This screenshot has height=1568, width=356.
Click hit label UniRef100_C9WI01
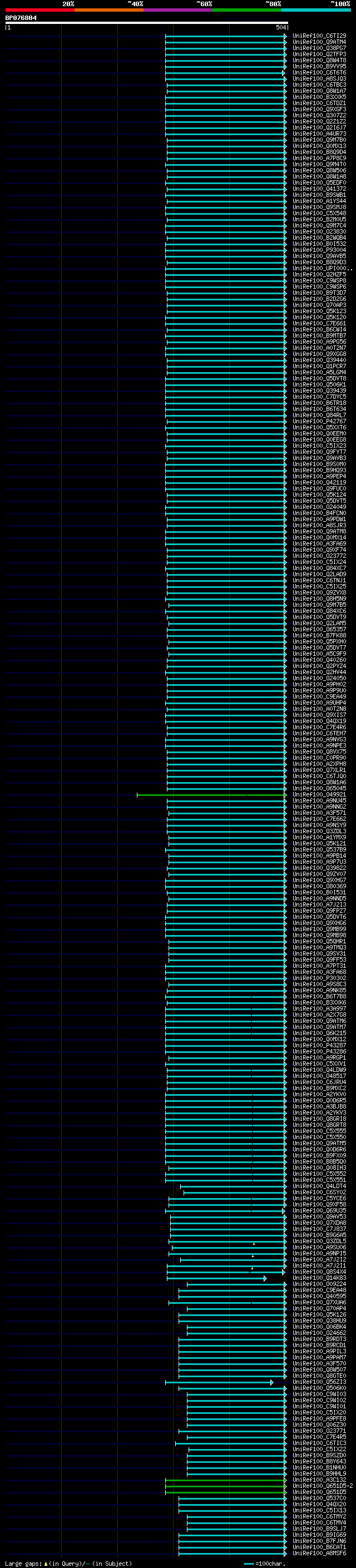tap(319, 1406)
